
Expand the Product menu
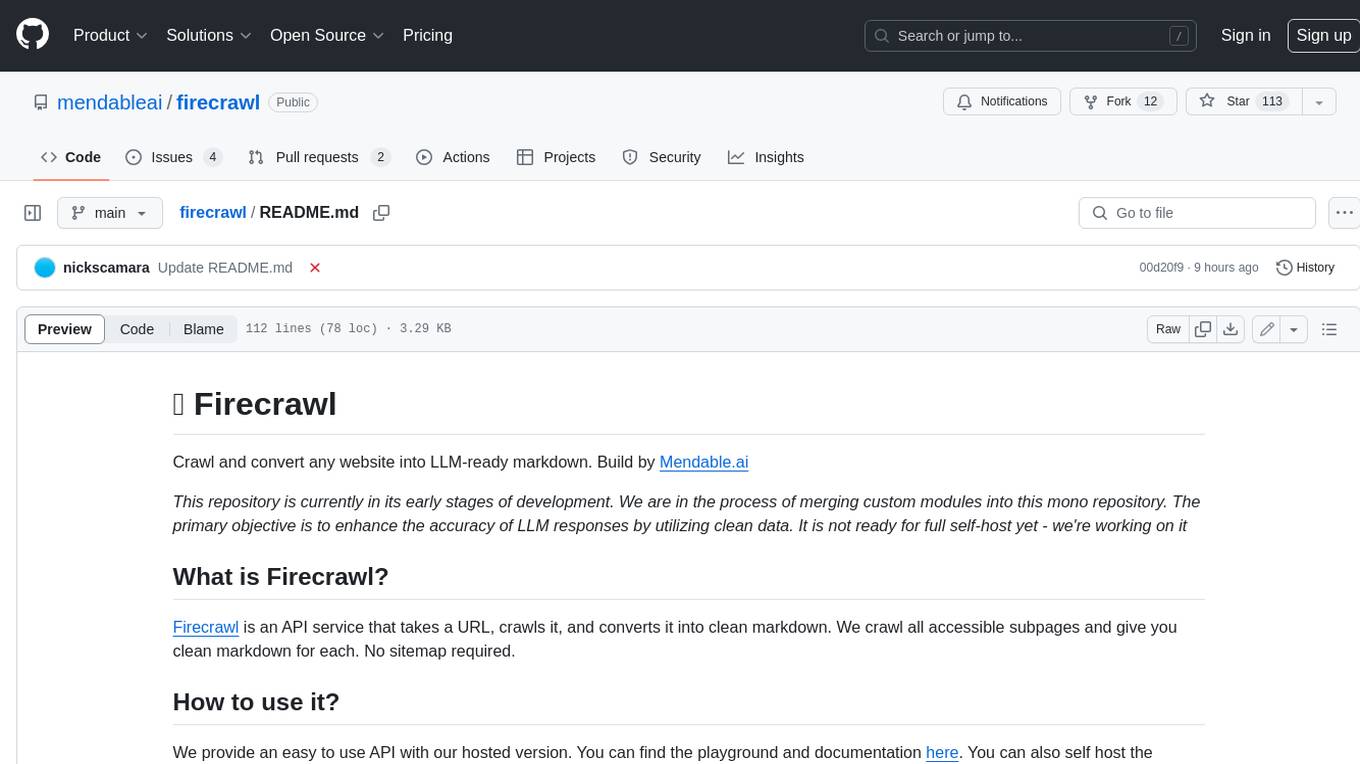(110, 35)
